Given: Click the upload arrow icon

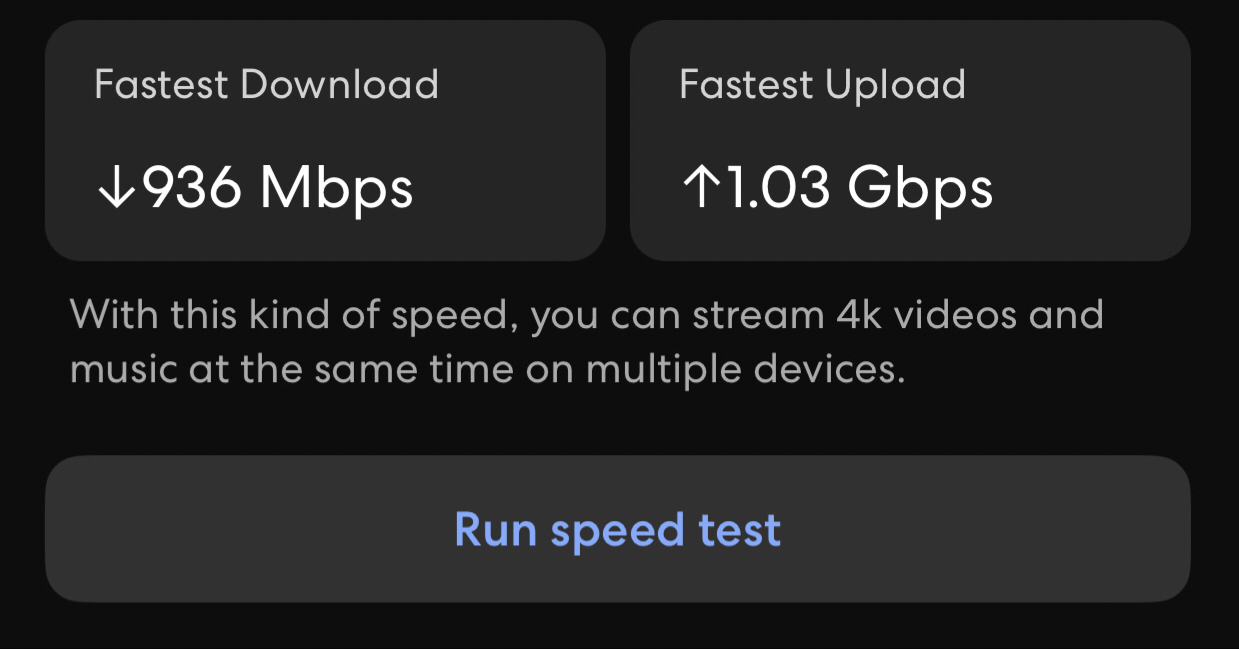Looking at the screenshot, I should [701, 187].
